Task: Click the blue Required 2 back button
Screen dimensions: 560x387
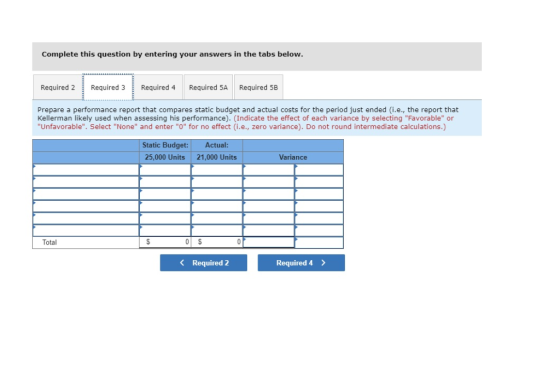Action: tap(204, 263)
